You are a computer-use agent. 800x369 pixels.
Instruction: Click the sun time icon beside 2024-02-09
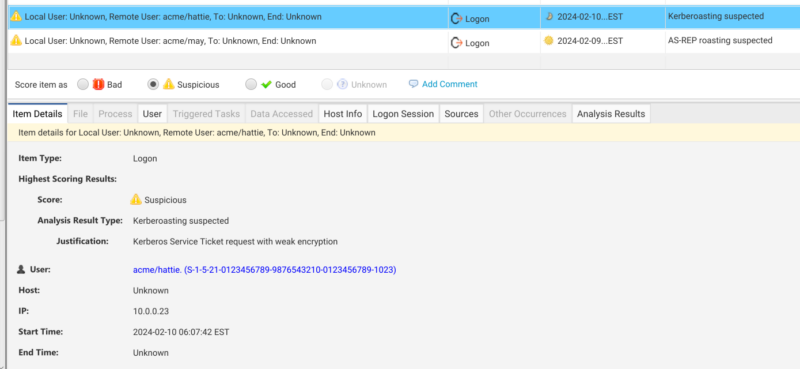(x=548, y=40)
